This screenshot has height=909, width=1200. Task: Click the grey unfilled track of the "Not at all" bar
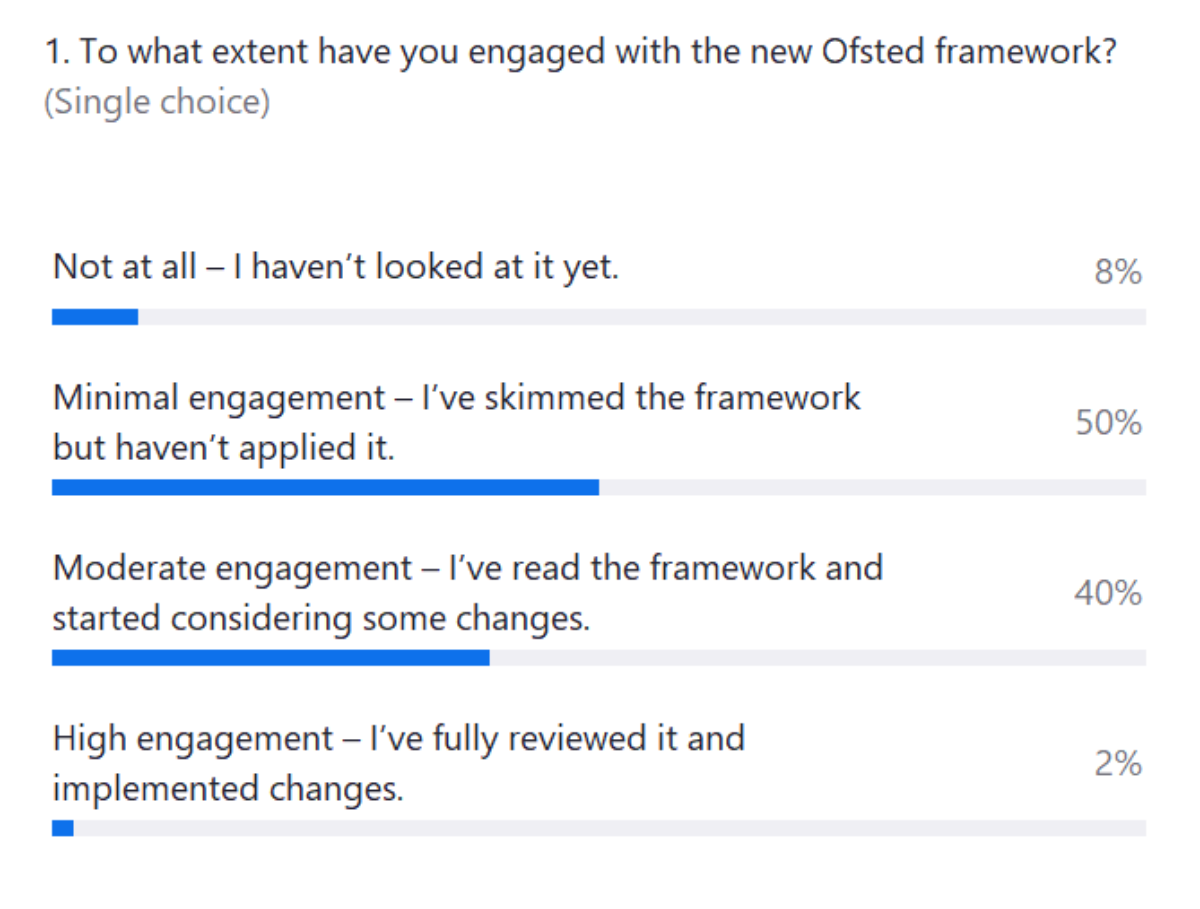(x=640, y=317)
